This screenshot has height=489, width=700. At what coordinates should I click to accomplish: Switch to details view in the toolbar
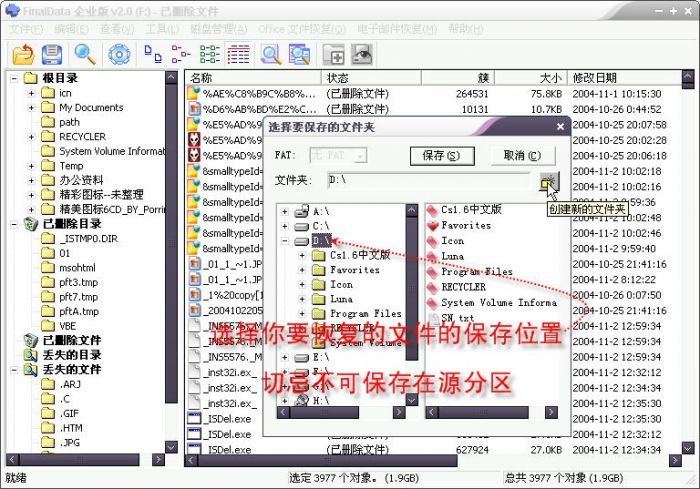click(x=238, y=54)
